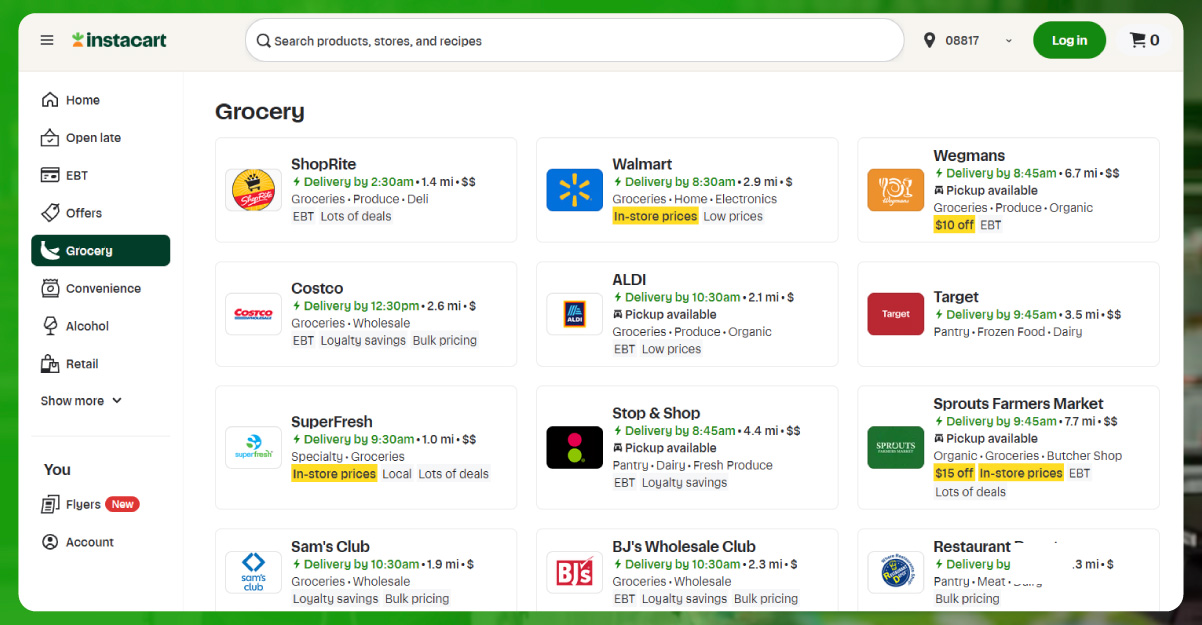The height and width of the screenshot is (625, 1202).
Task: Open the Wegmans store name link
Action: click(x=968, y=156)
